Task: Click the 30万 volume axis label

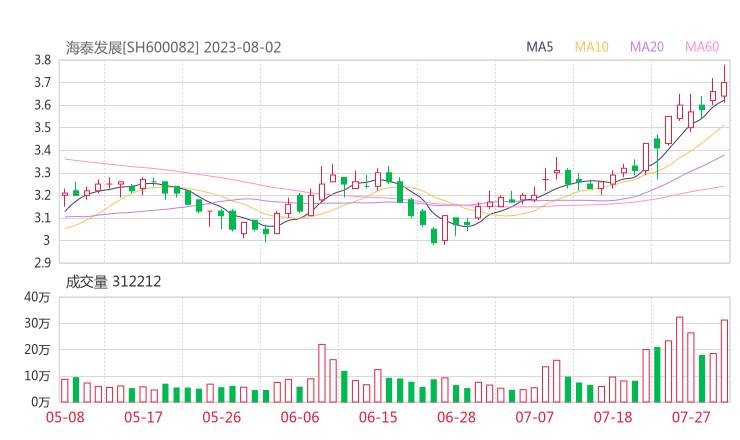Action: click(x=37, y=323)
